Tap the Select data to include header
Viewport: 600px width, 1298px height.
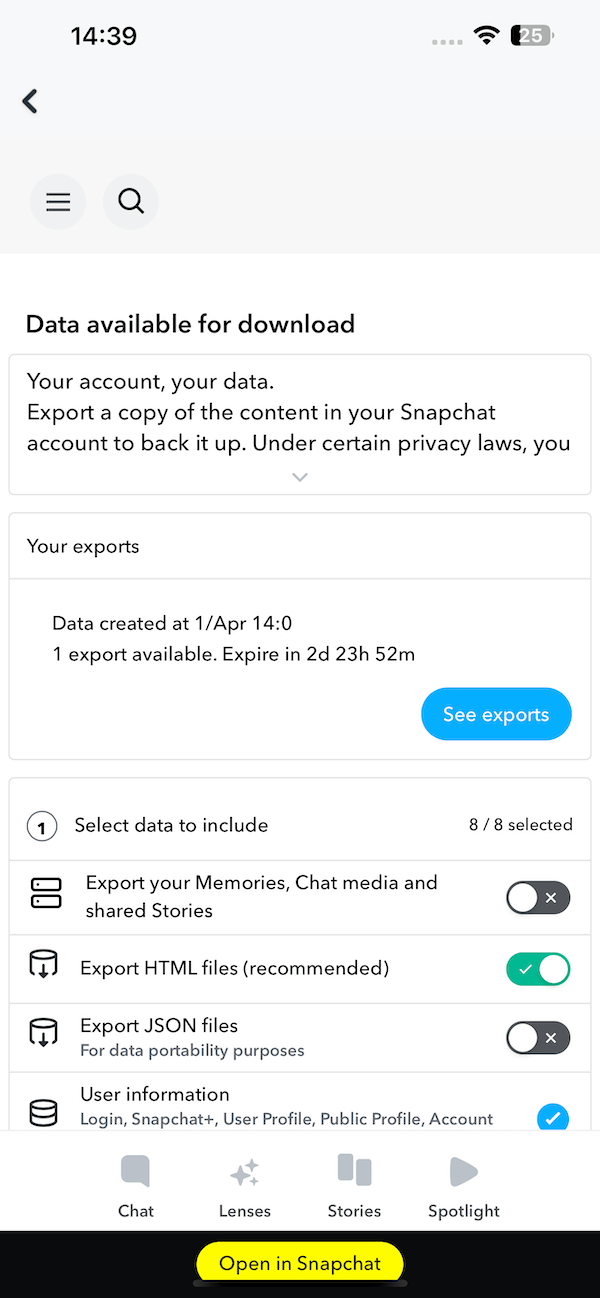(171, 825)
